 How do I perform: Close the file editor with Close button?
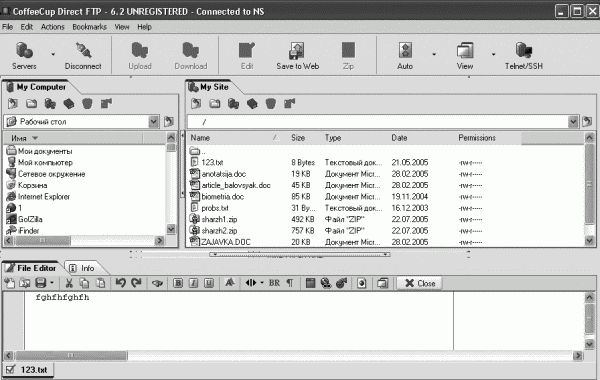(x=420, y=283)
